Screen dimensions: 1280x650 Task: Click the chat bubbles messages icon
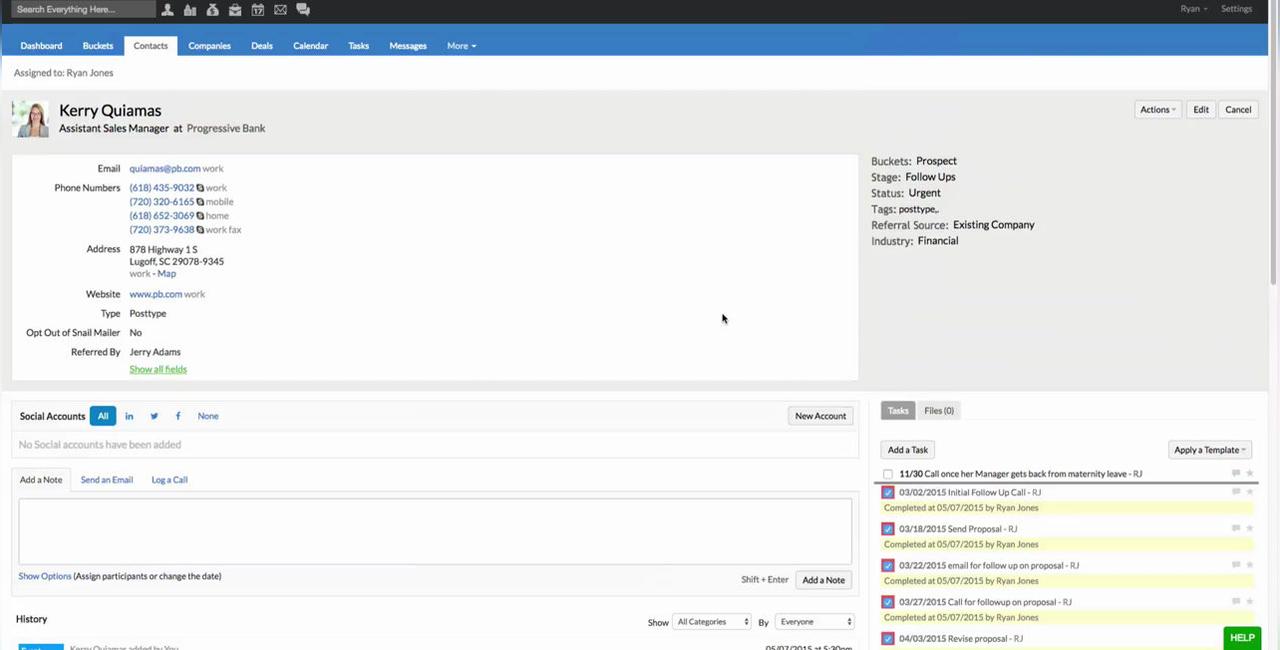click(x=303, y=10)
